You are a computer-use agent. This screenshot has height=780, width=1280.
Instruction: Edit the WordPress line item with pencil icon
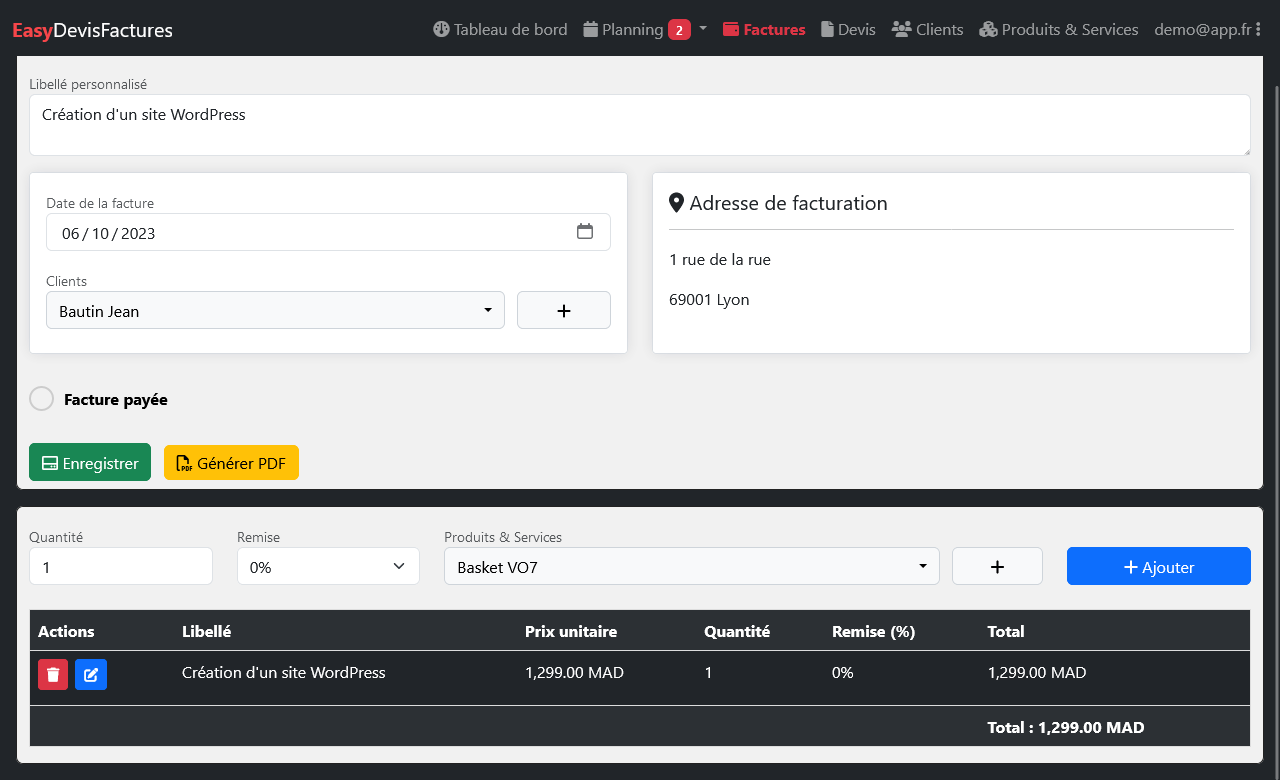point(91,675)
